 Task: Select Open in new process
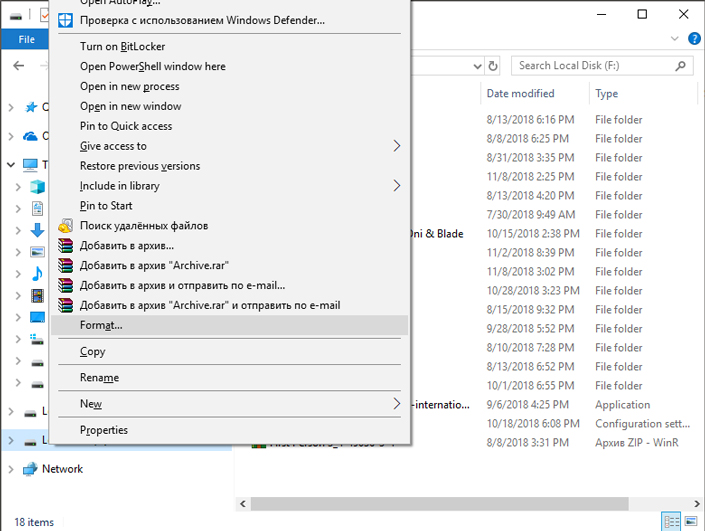pyautogui.click(x=229, y=86)
